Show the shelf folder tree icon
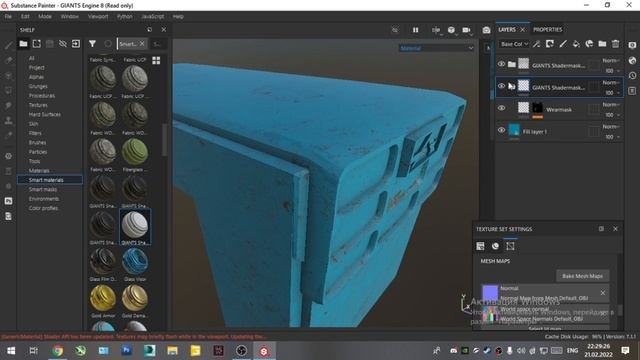Viewport: 640px width, 360px height. click(23, 44)
